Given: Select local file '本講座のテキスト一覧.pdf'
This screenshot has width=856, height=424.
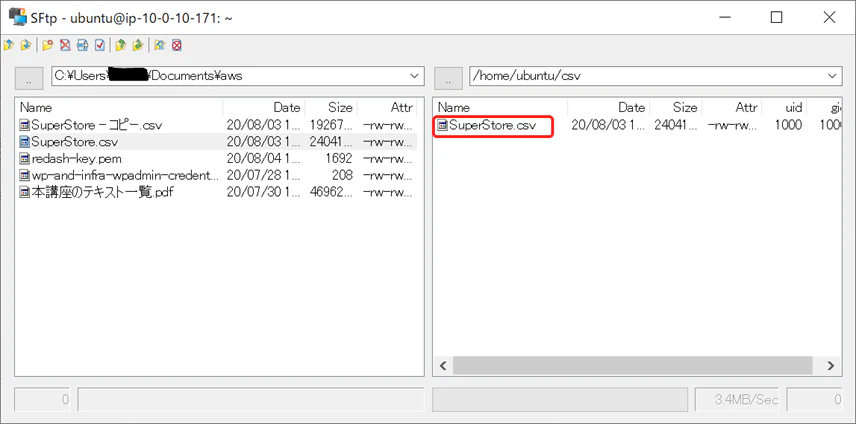Looking at the screenshot, I should (x=96, y=193).
